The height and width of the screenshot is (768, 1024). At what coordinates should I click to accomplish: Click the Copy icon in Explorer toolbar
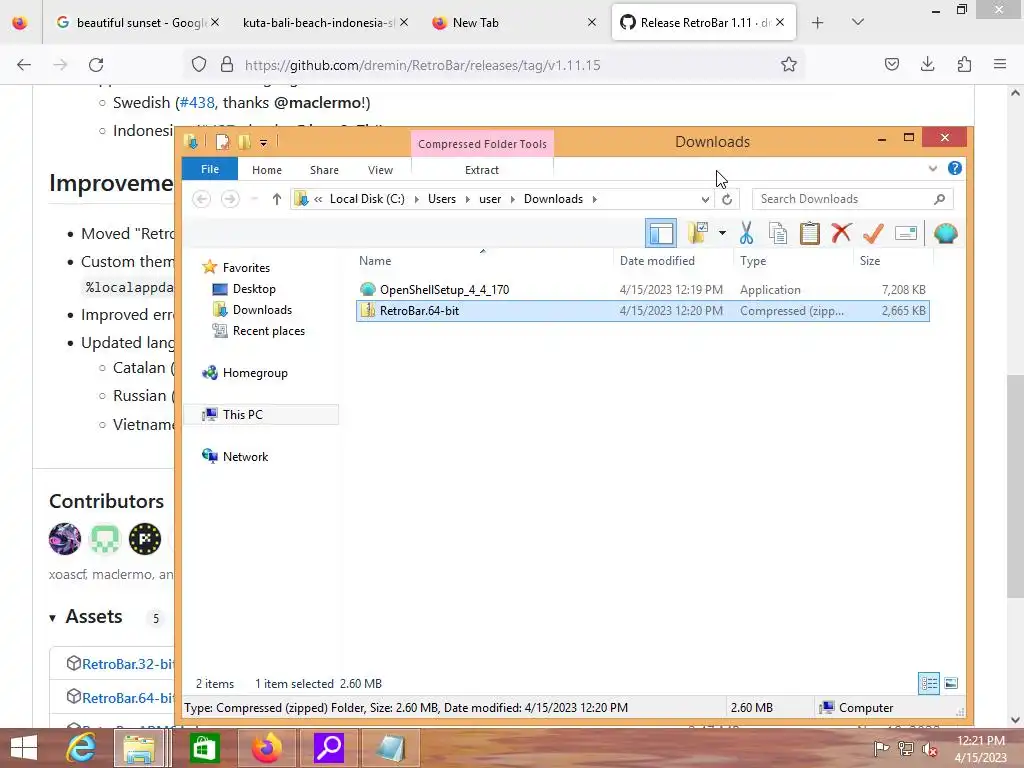point(778,233)
